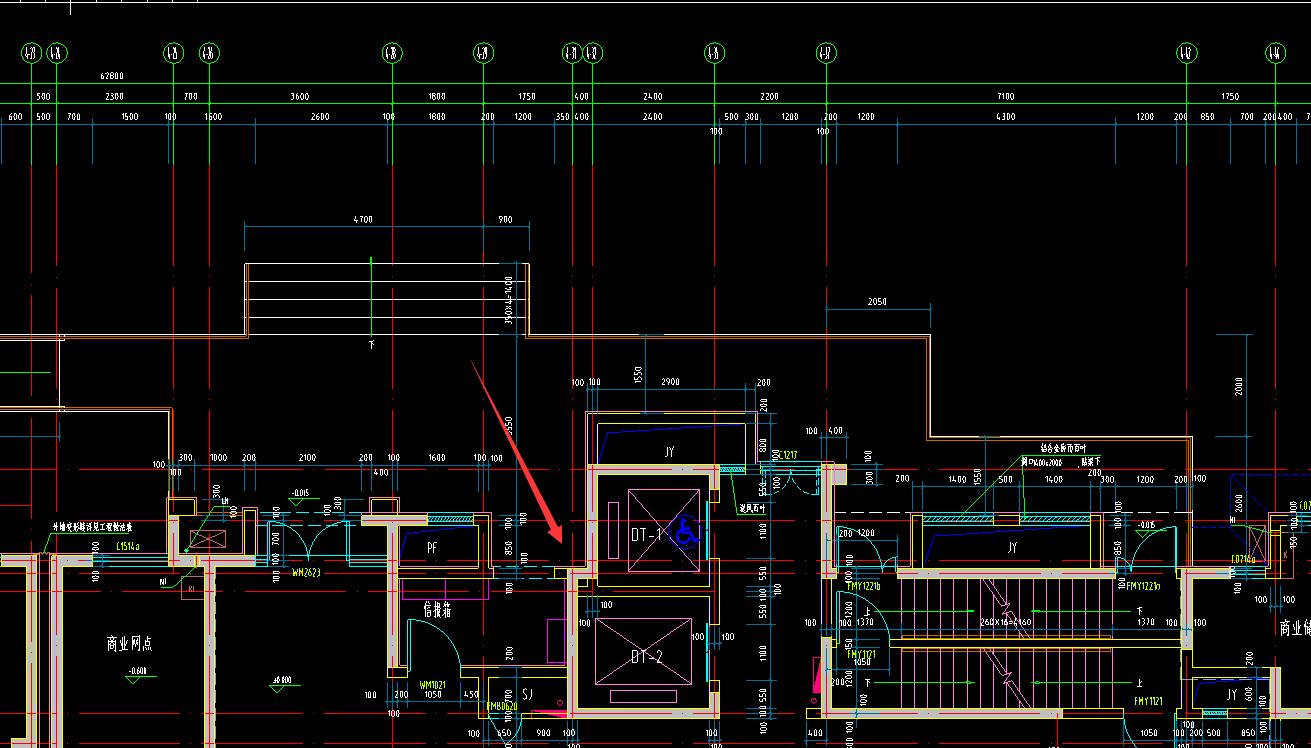Click the PF room label
1311x748 pixels.
[432, 548]
